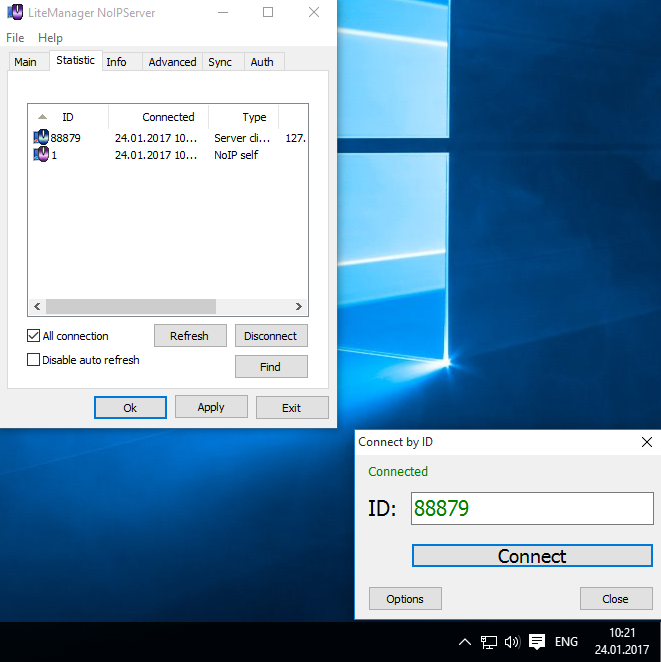Switch to the Statistic tab

click(76, 60)
